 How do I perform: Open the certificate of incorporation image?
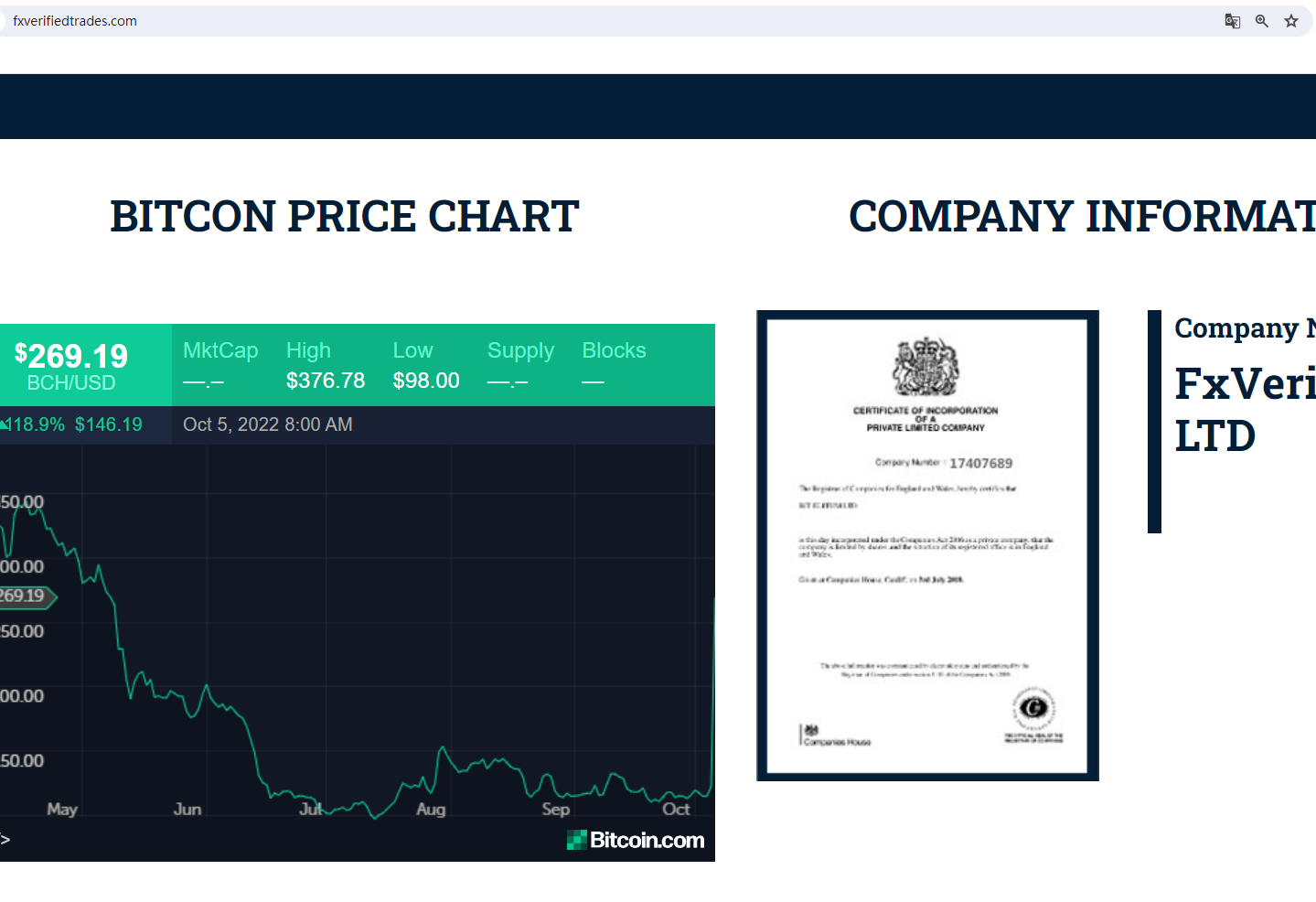pos(927,545)
